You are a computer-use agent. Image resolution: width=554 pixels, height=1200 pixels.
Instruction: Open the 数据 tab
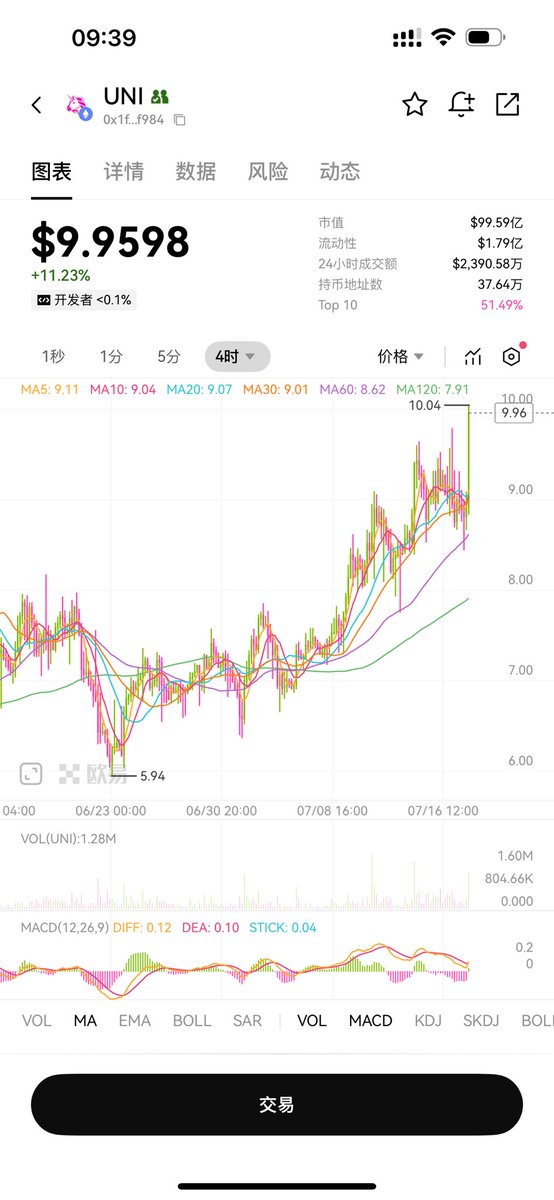point(195,171)
